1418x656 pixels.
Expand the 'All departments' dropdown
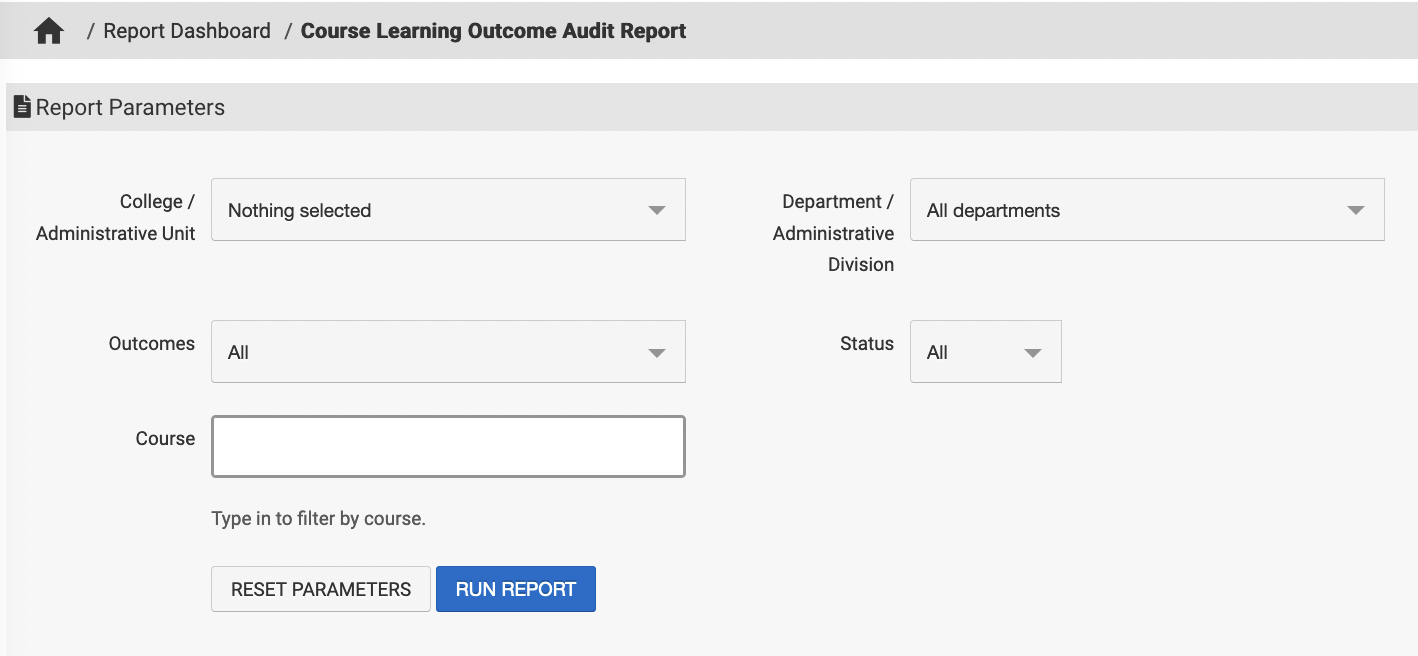click(993, 211)
